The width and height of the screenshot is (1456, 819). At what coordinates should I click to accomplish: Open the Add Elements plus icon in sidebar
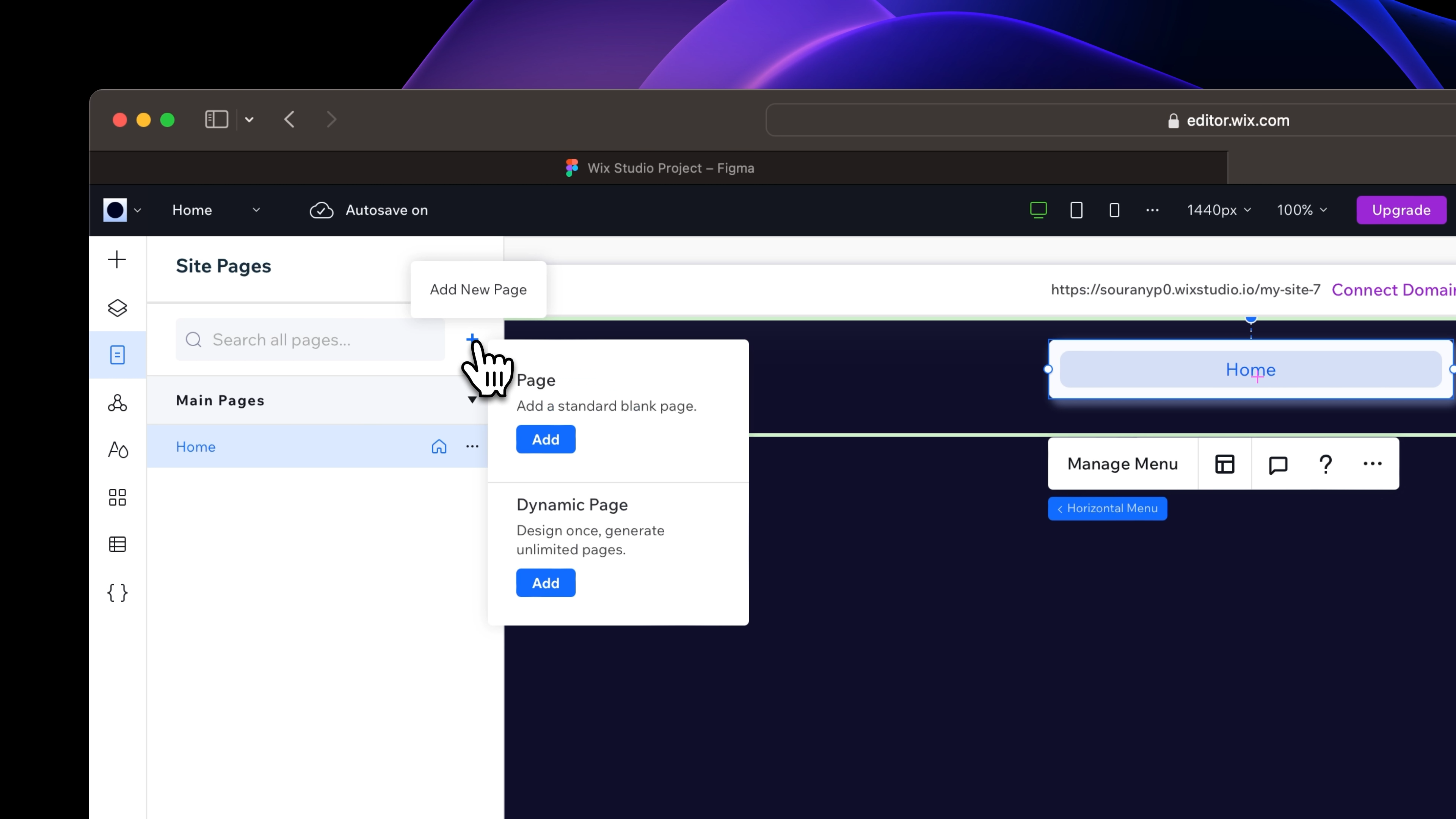click(117, 259)
